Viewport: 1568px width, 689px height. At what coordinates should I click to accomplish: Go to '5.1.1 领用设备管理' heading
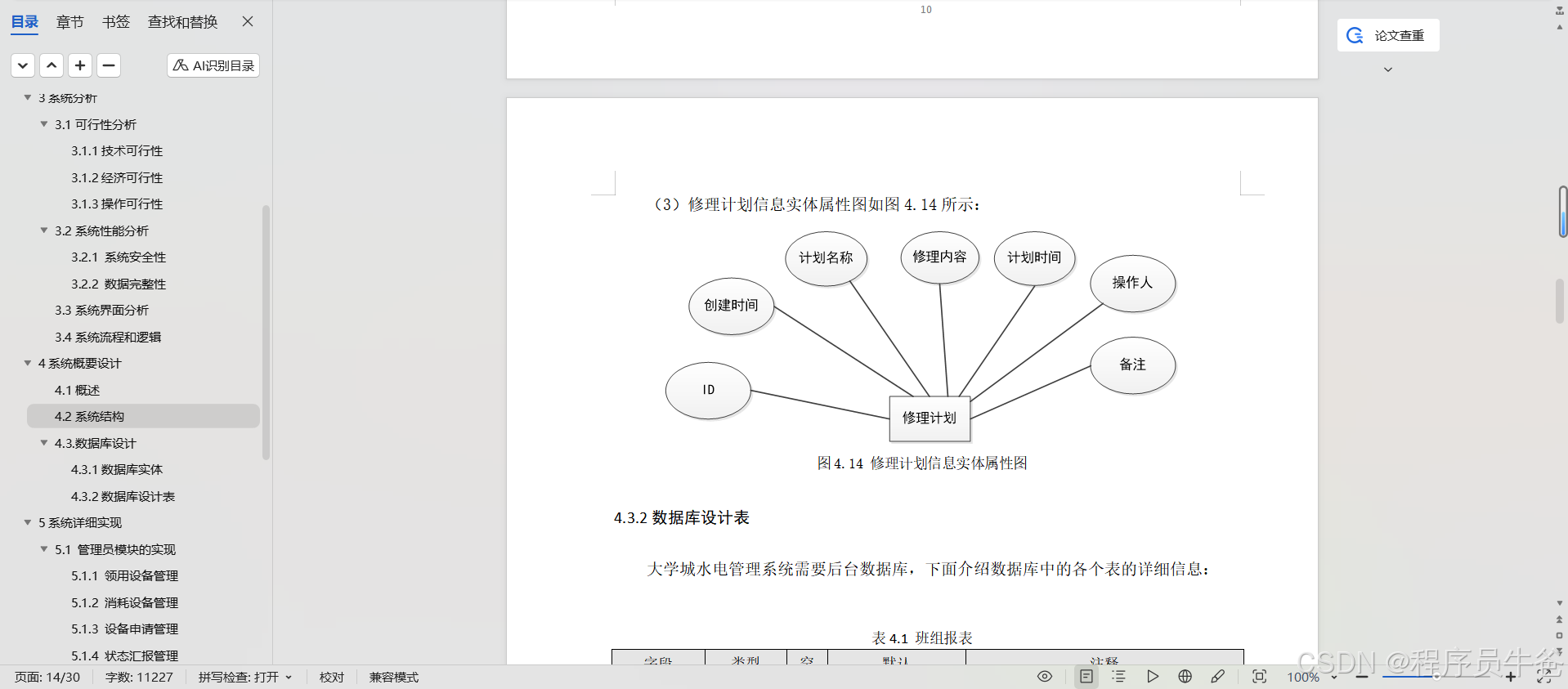[124, 576]
